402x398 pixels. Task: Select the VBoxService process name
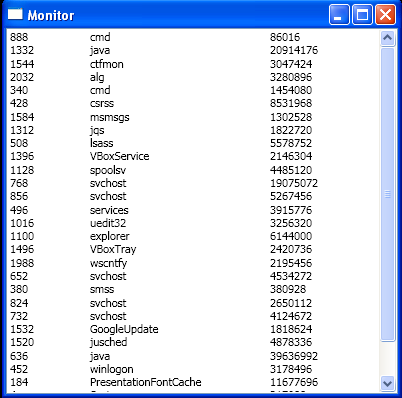119,156
